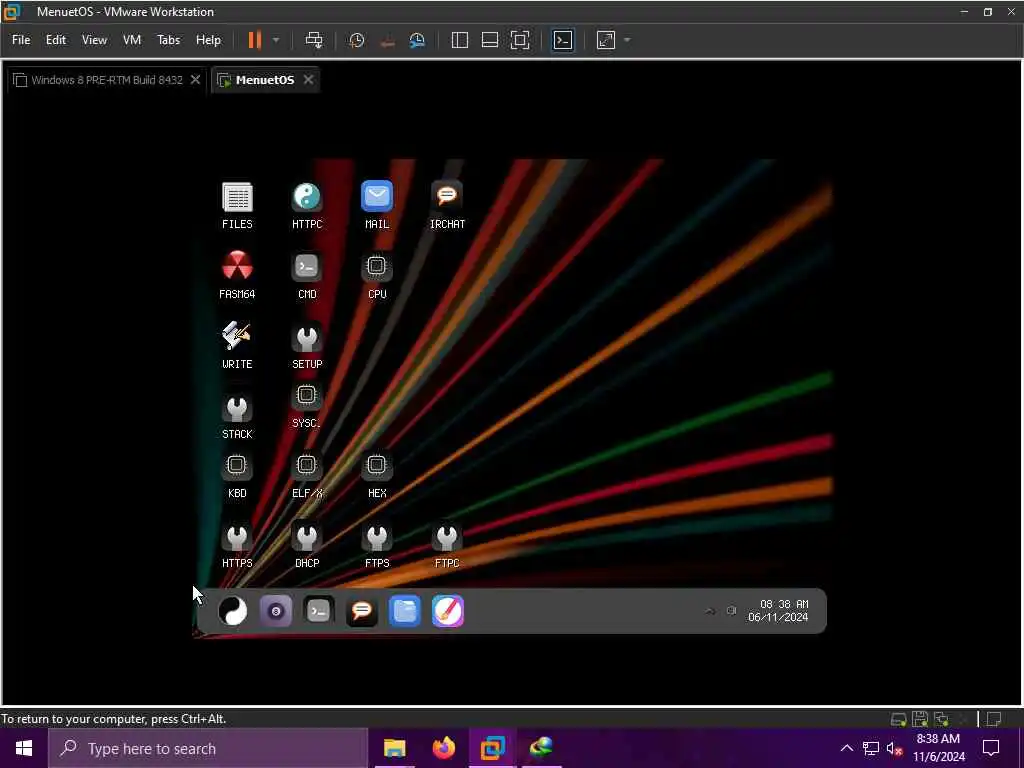Open Firefox from the taskbar
The width and height of the screenshot is (1024, 768).
444,748
